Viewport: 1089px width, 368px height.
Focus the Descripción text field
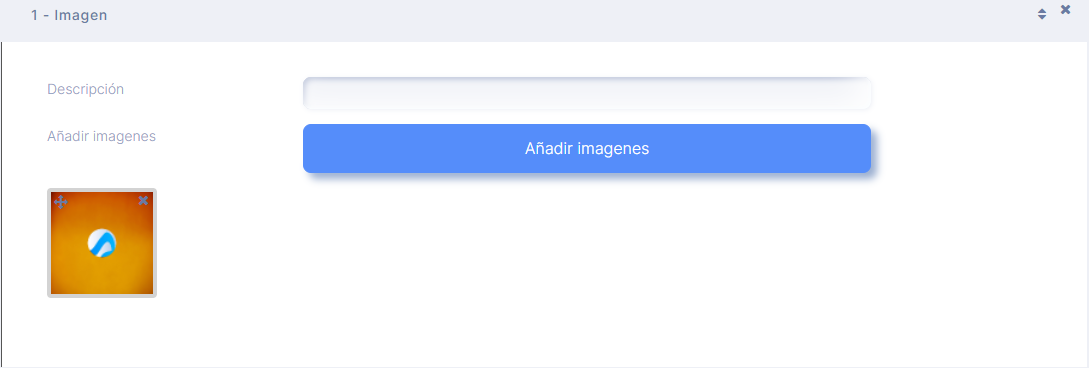587,93
